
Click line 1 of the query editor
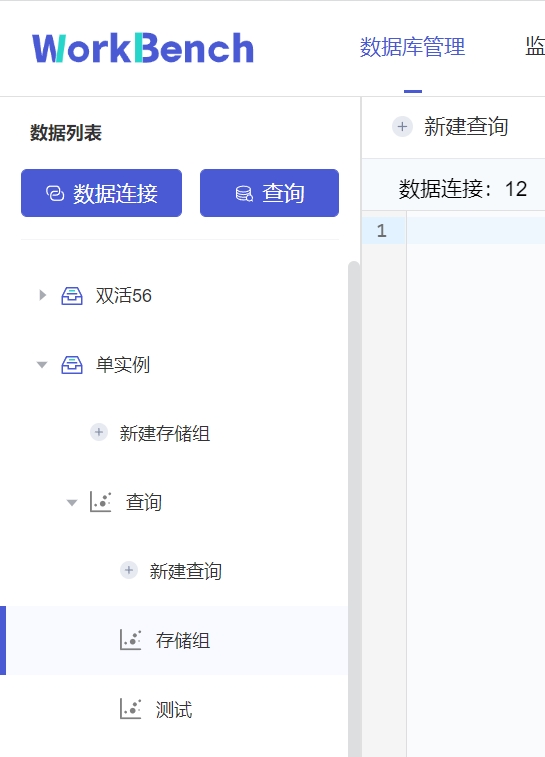tap(475, 230)
